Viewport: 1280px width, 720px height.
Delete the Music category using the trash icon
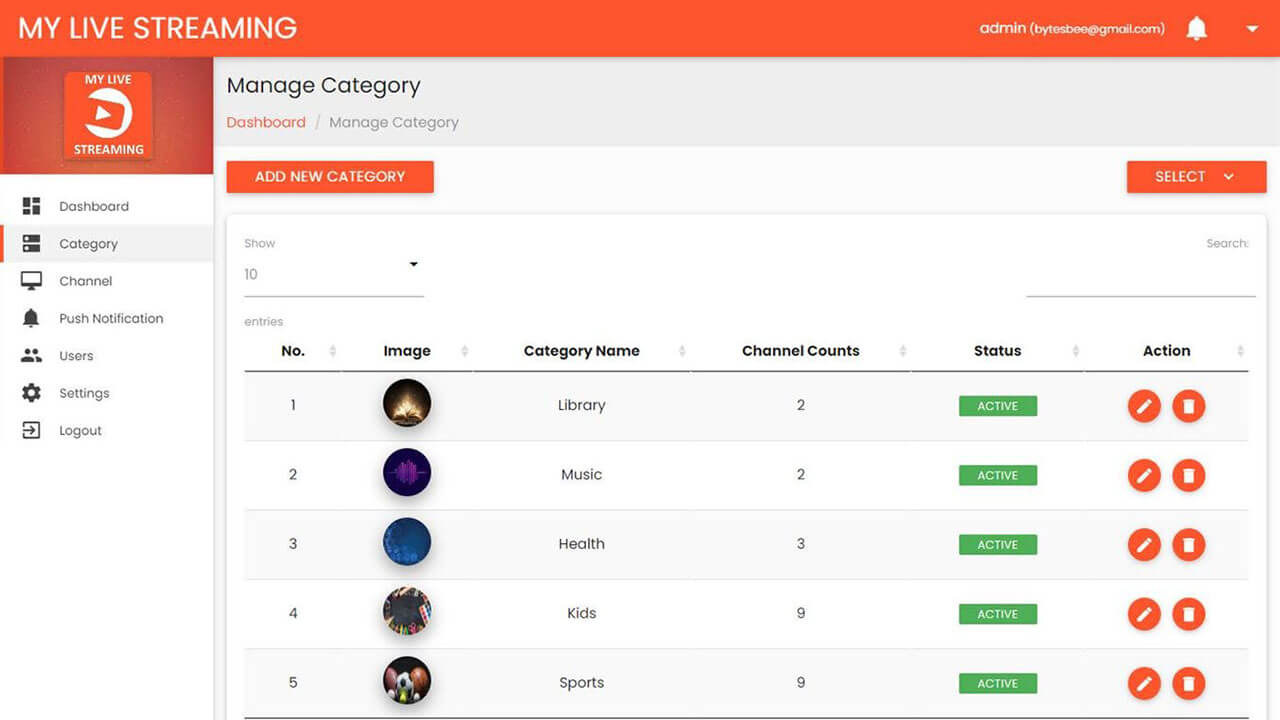click(x=1189, y=475)
